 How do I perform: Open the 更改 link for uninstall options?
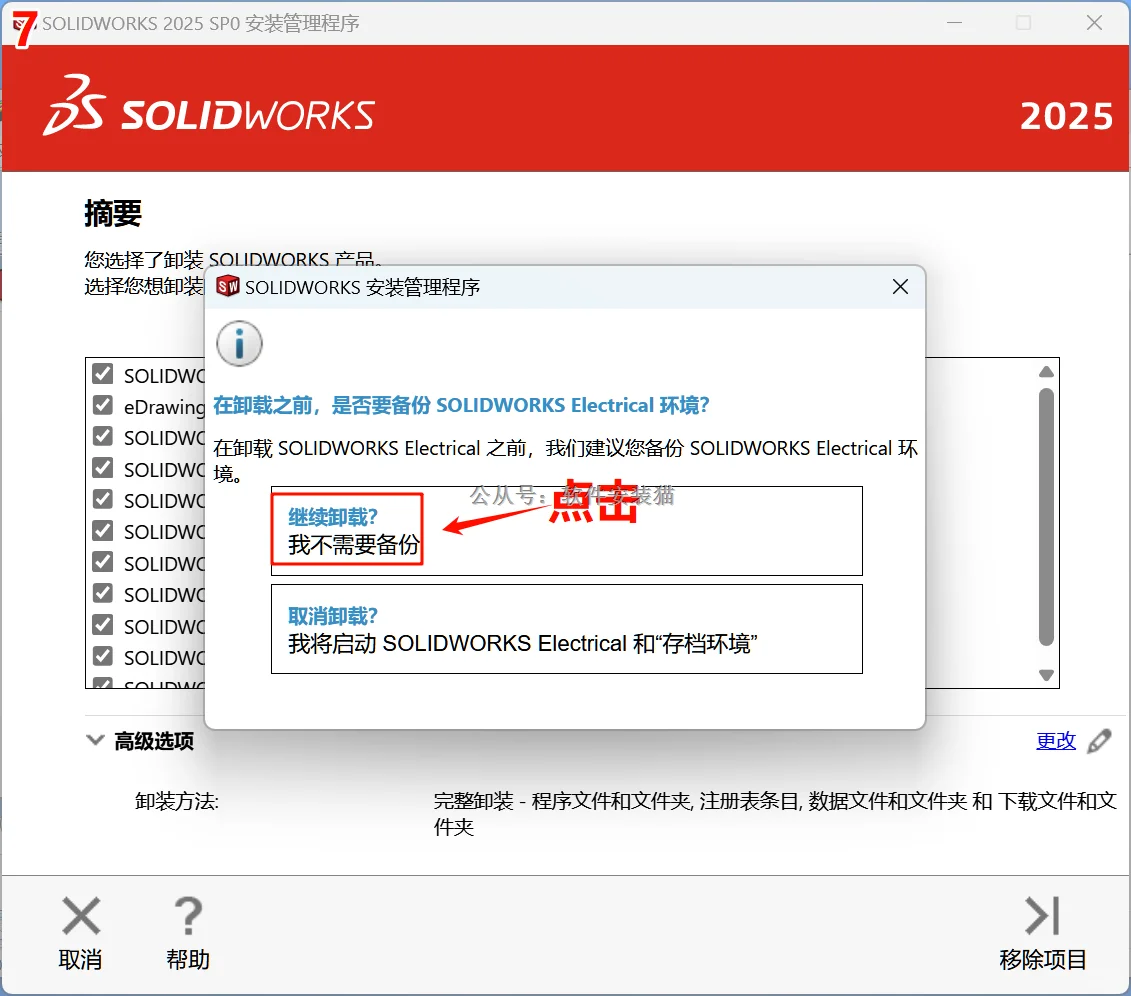[x=1056, y=740]
